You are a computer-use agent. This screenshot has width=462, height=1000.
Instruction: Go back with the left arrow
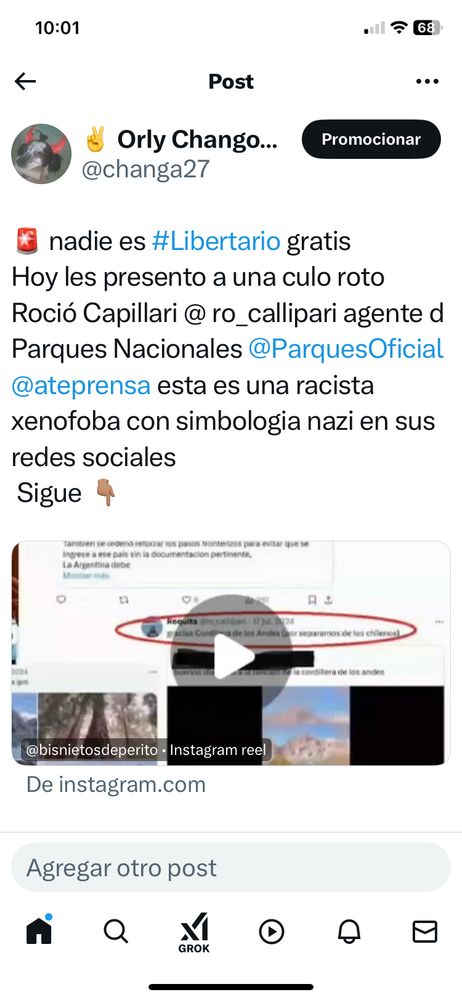(x=25, y=81)
